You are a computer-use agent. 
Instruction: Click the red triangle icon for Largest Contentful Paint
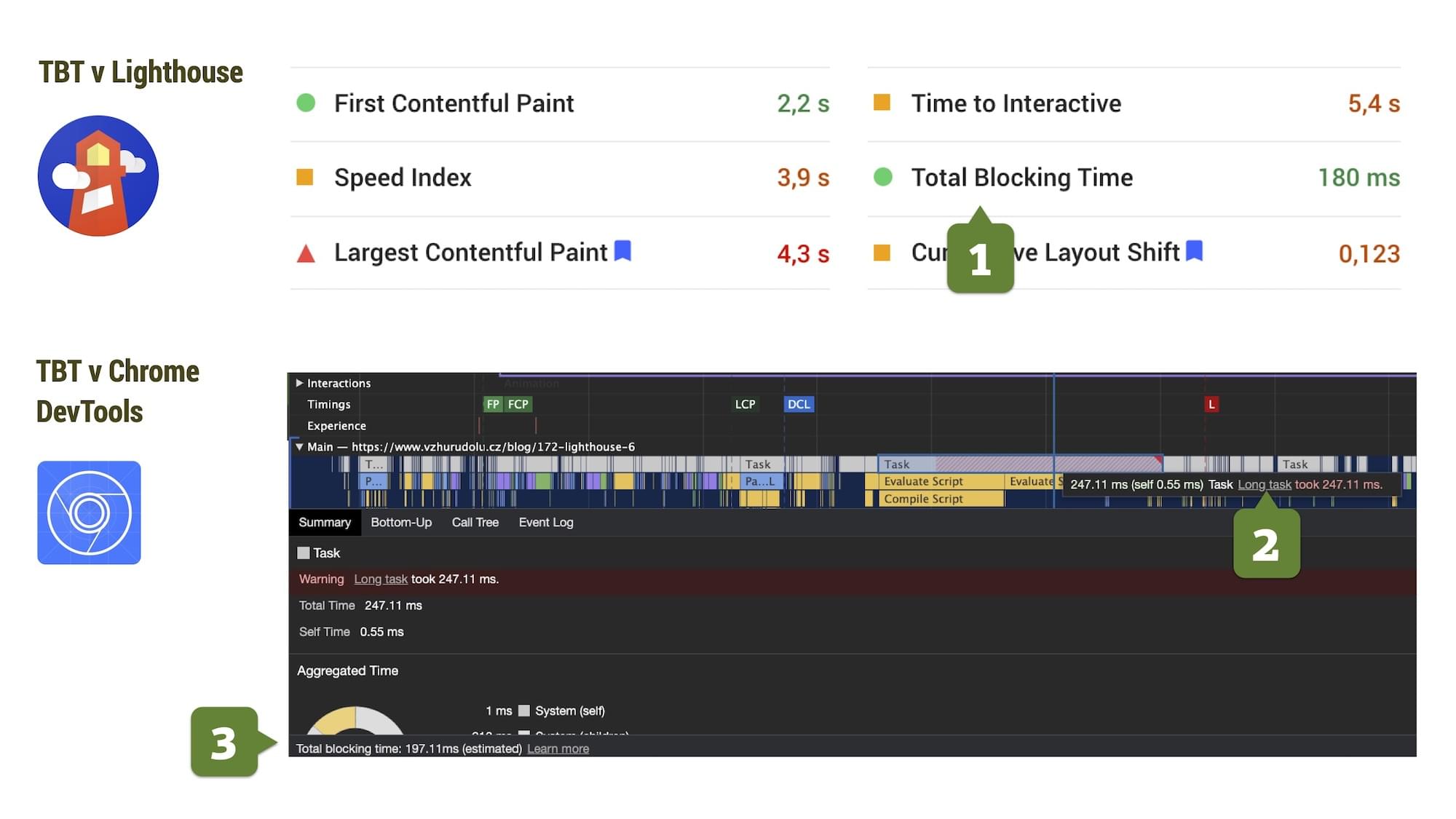(306, 254)
